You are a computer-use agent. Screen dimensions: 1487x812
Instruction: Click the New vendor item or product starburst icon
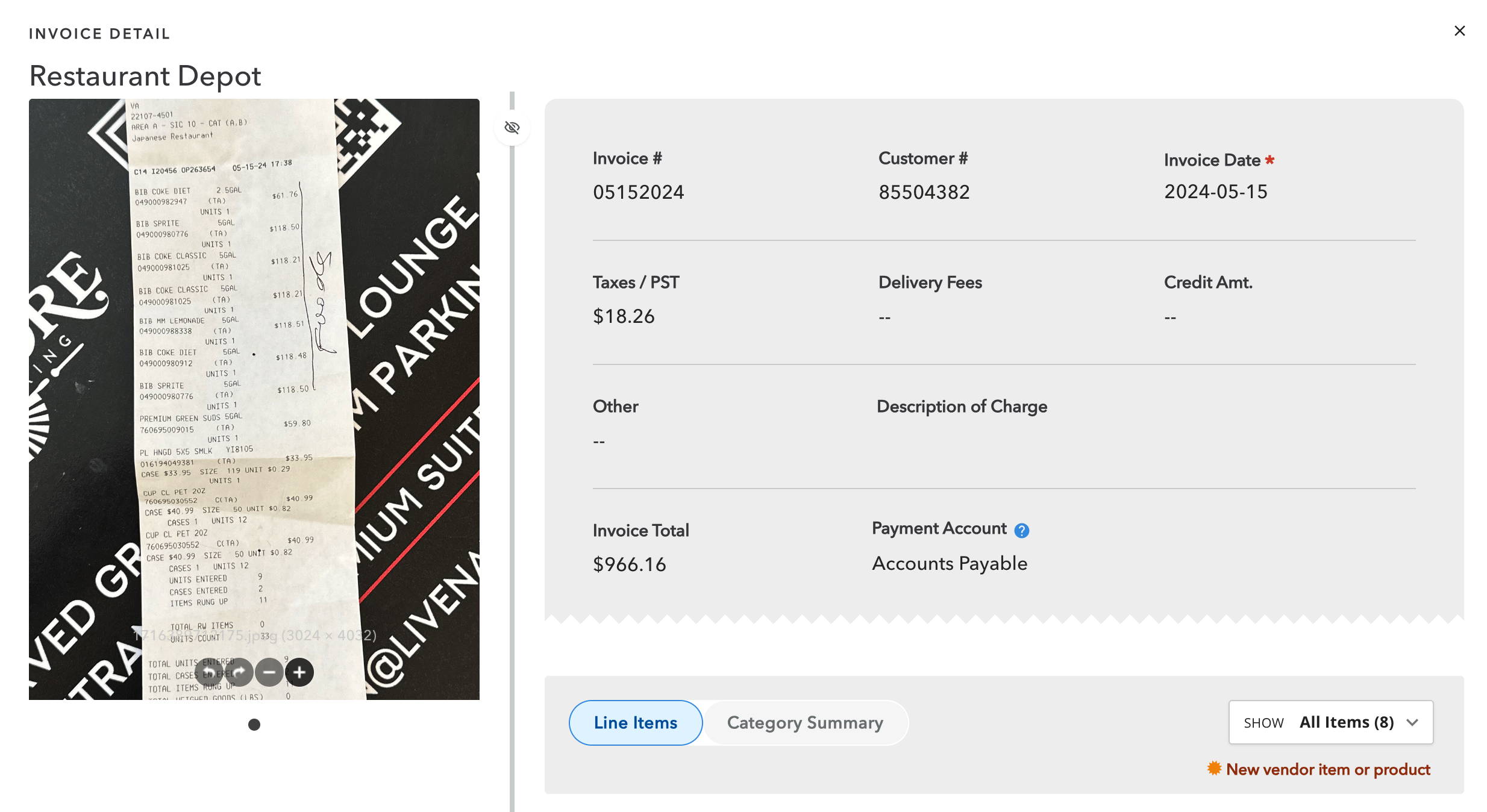1214,769
